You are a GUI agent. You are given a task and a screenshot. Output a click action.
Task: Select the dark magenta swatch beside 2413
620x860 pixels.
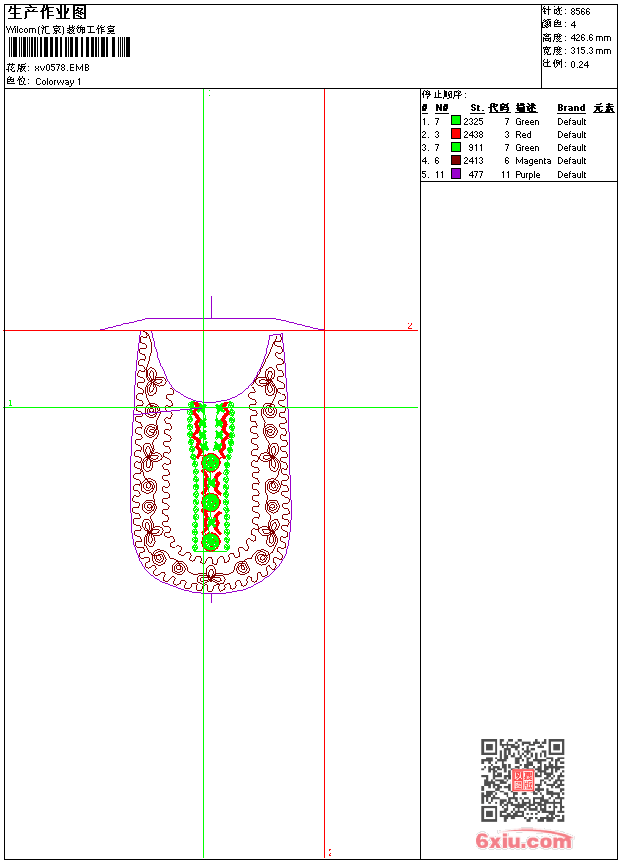tap(455, 160)
